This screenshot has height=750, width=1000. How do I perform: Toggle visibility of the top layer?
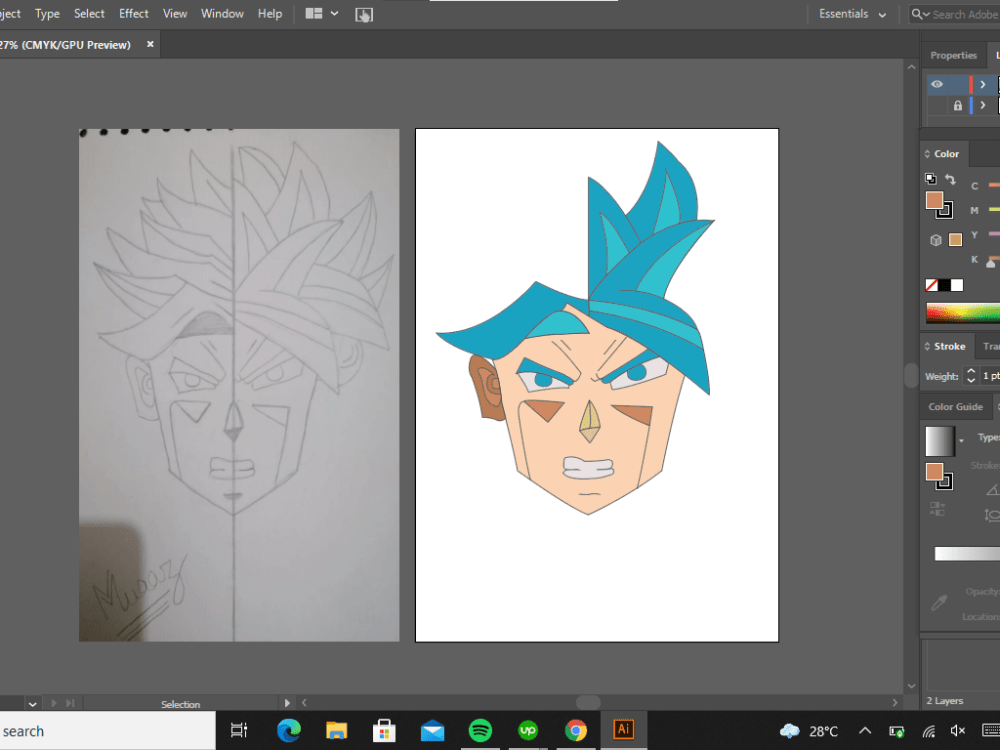click(x=937, y=83)
